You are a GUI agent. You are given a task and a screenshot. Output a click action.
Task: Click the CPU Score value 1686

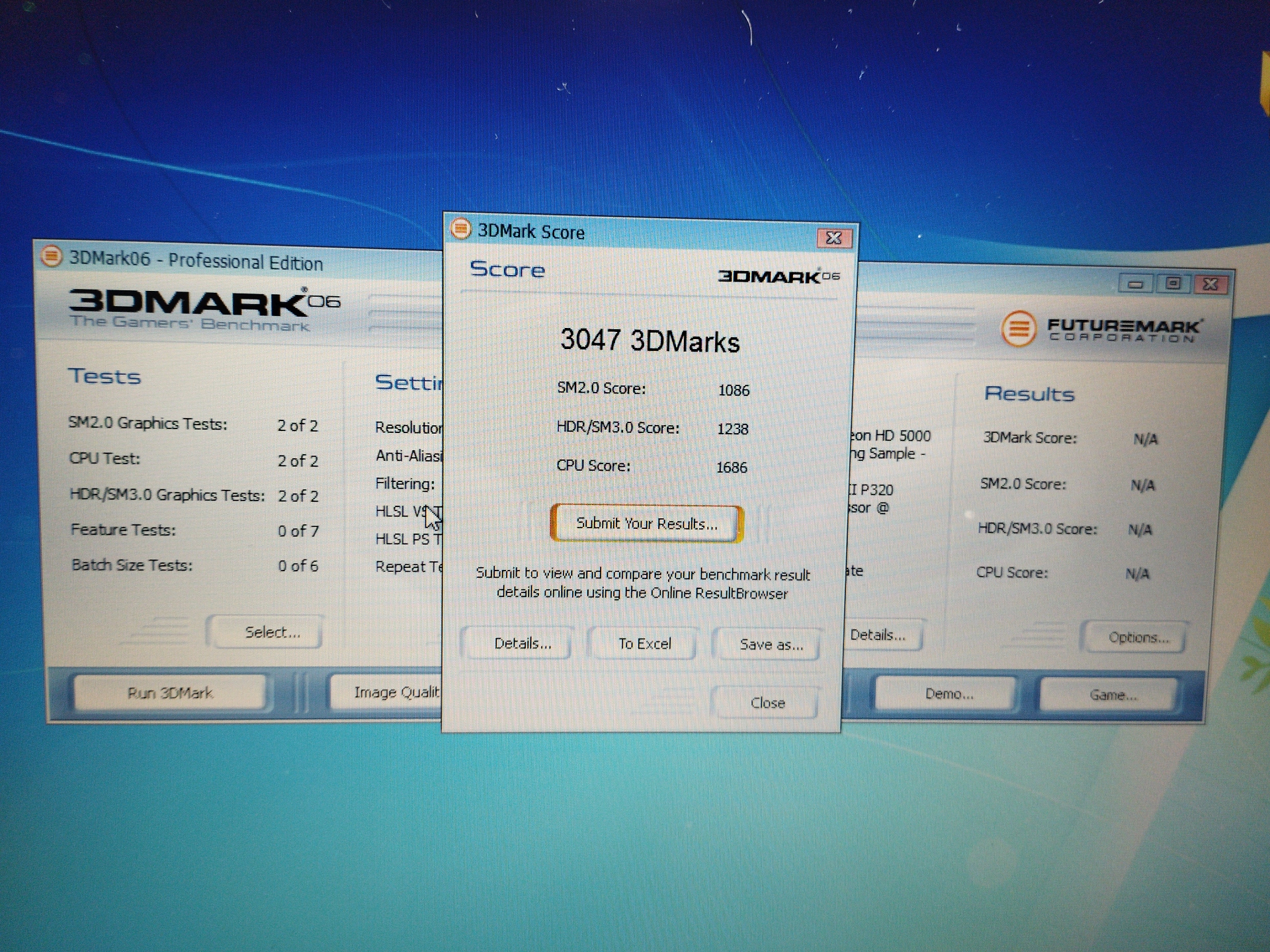pos(732,467)
